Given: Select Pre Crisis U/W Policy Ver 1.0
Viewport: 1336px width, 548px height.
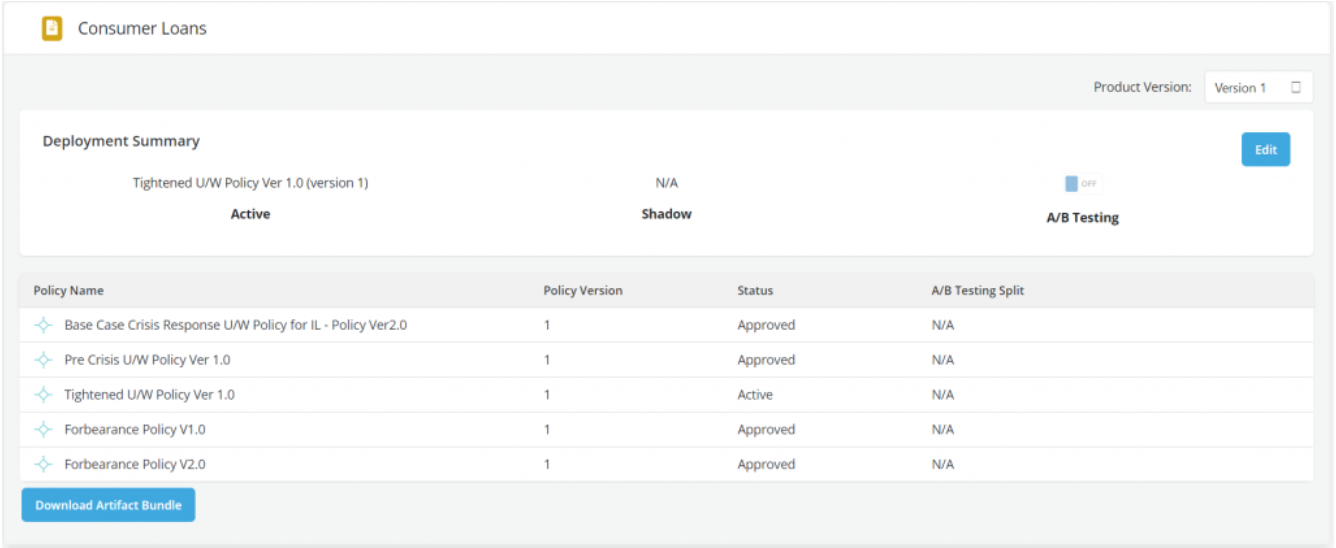Looking at the screenshot, I should pyautogui.click(x=147, y=360).
